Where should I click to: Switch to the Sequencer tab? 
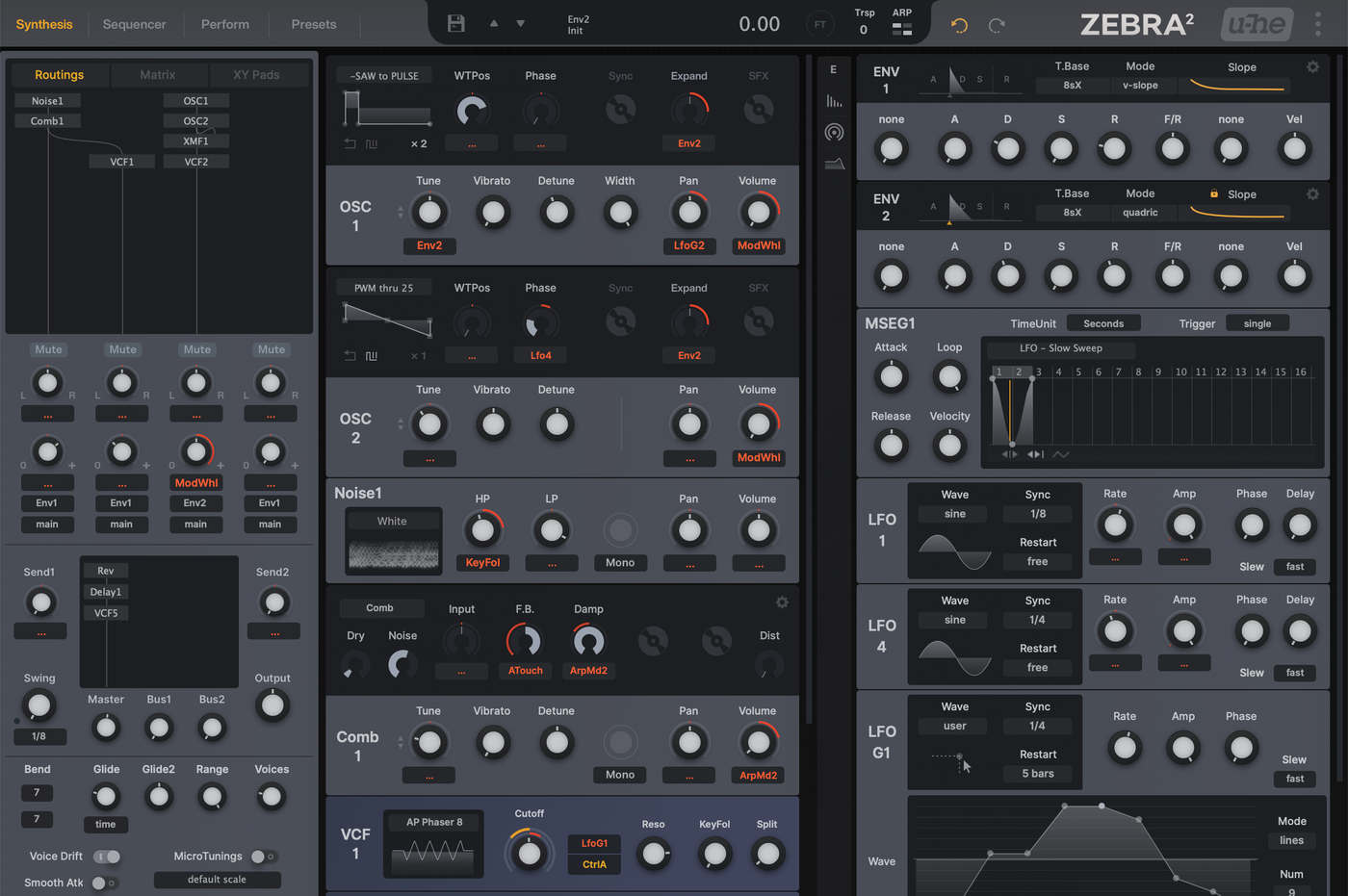coord(135,24)
